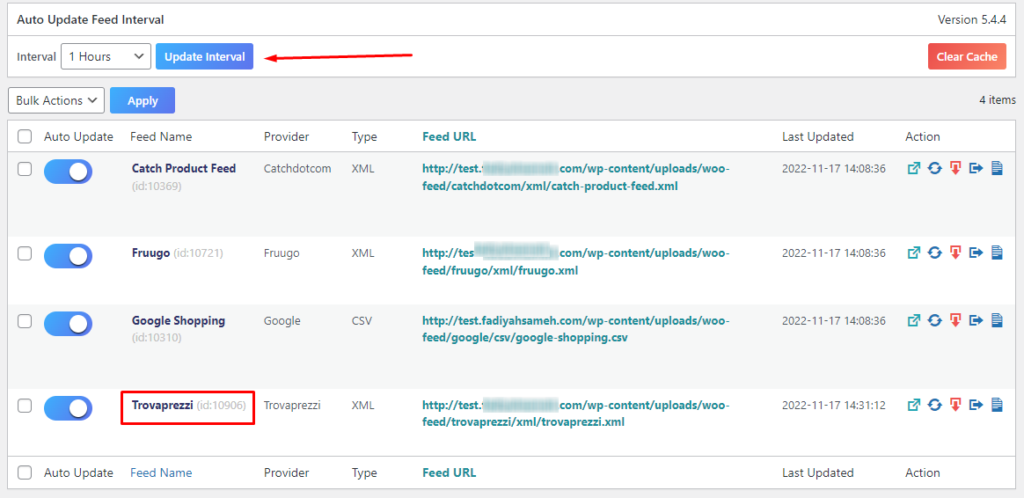Regenerate the Trovaprezzi feed with refresh icon
The width and height of the screenshot is (1024, 498).
coord(935,405)
